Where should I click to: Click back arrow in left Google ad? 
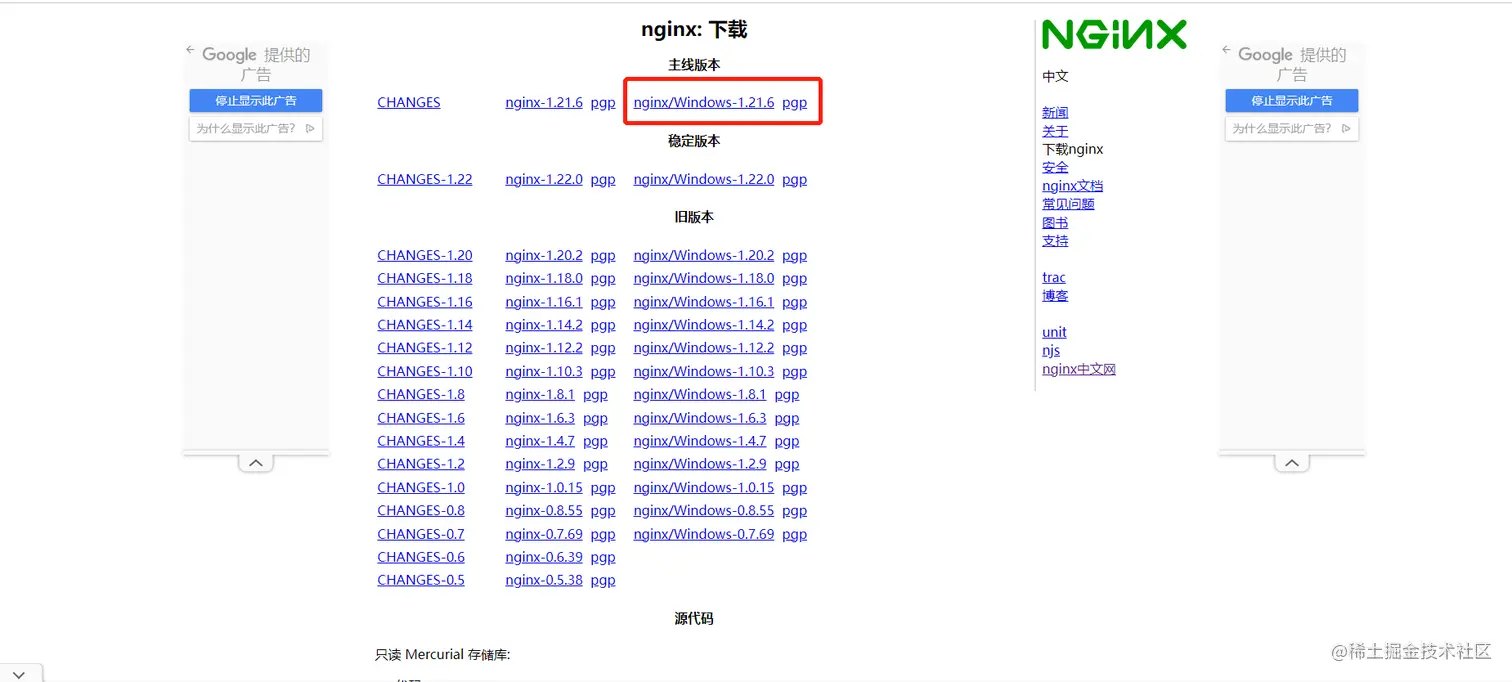190,50
